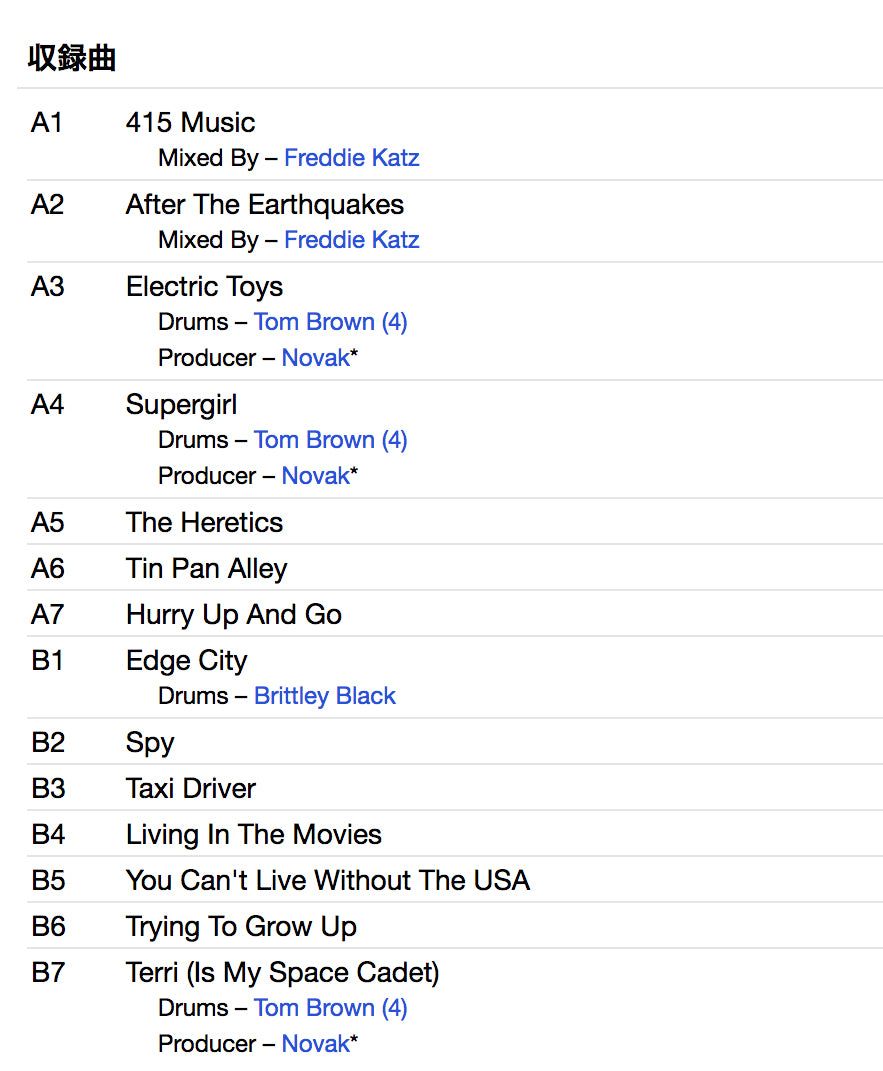Click Tom Brown (4) under Supergirl
The image size is (883, 1071).
[330, 440]
